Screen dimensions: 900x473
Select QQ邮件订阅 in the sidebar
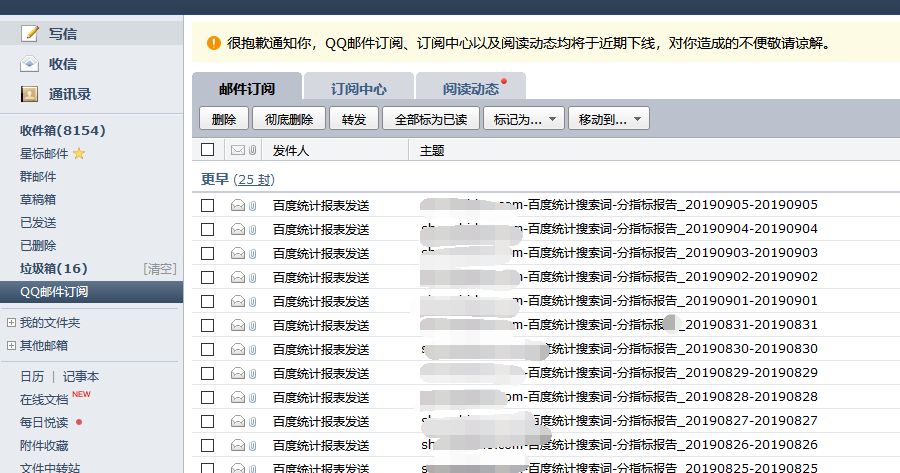(x=91, y=292)
